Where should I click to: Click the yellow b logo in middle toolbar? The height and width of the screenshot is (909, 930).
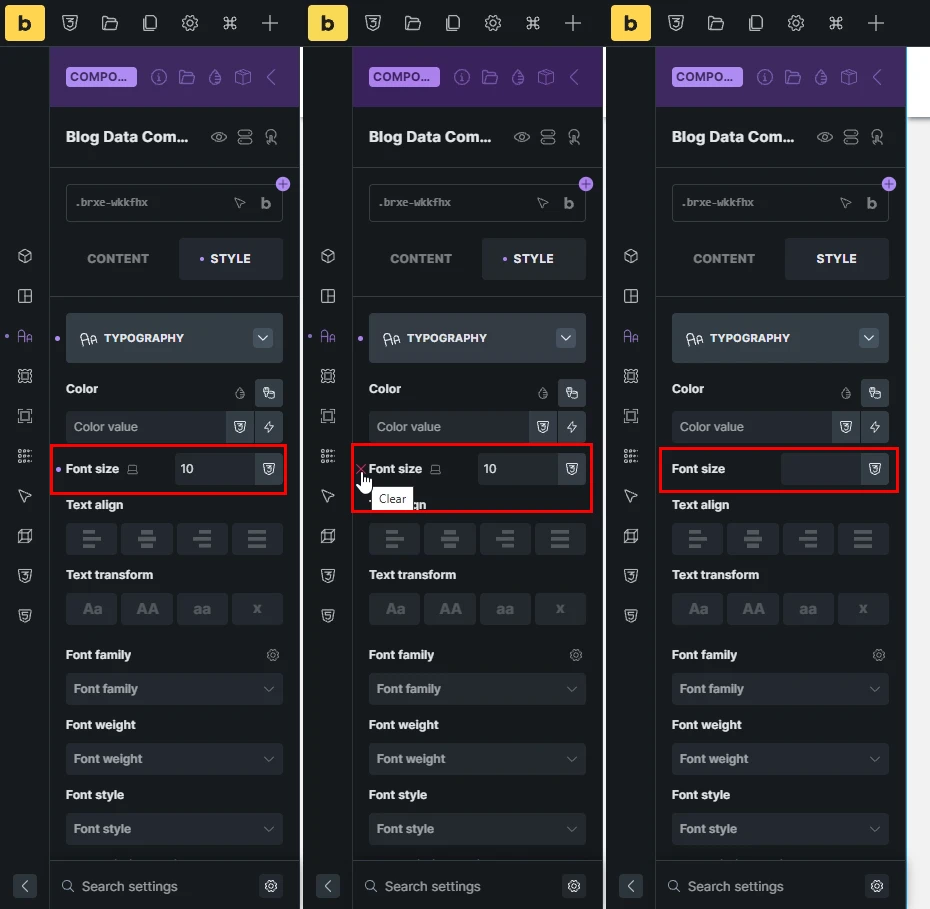click(x=327, y=23)
